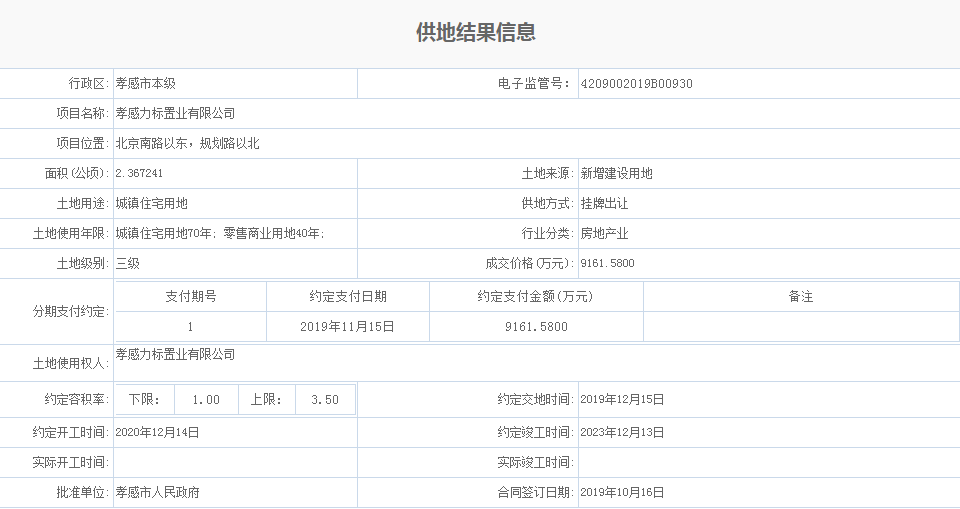Click the 成交价格 value 9161.5800
960x509 pixels.
[607, 264]
